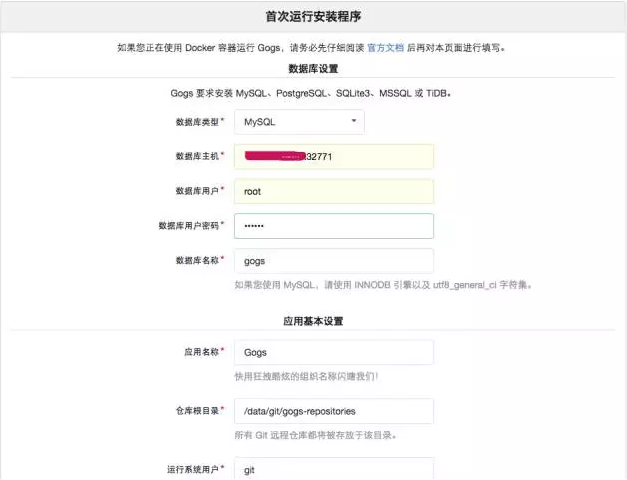Click the 数据库用户密码 label
This screenshot has height=480, width=627.
tap(189, 226)
